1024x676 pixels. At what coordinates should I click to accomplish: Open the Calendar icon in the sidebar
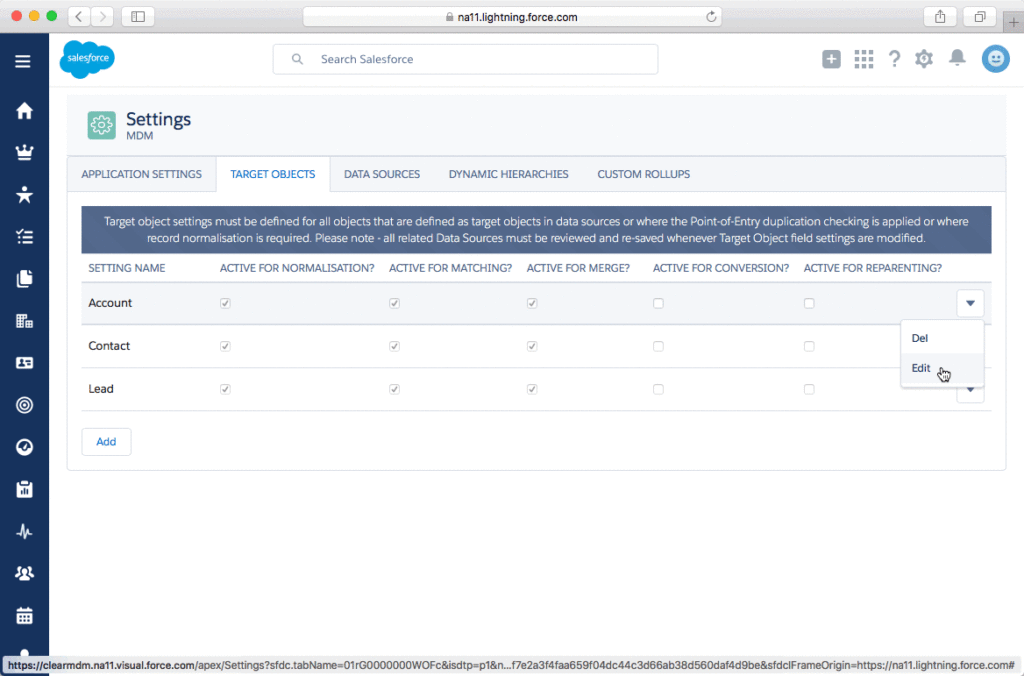23,615
